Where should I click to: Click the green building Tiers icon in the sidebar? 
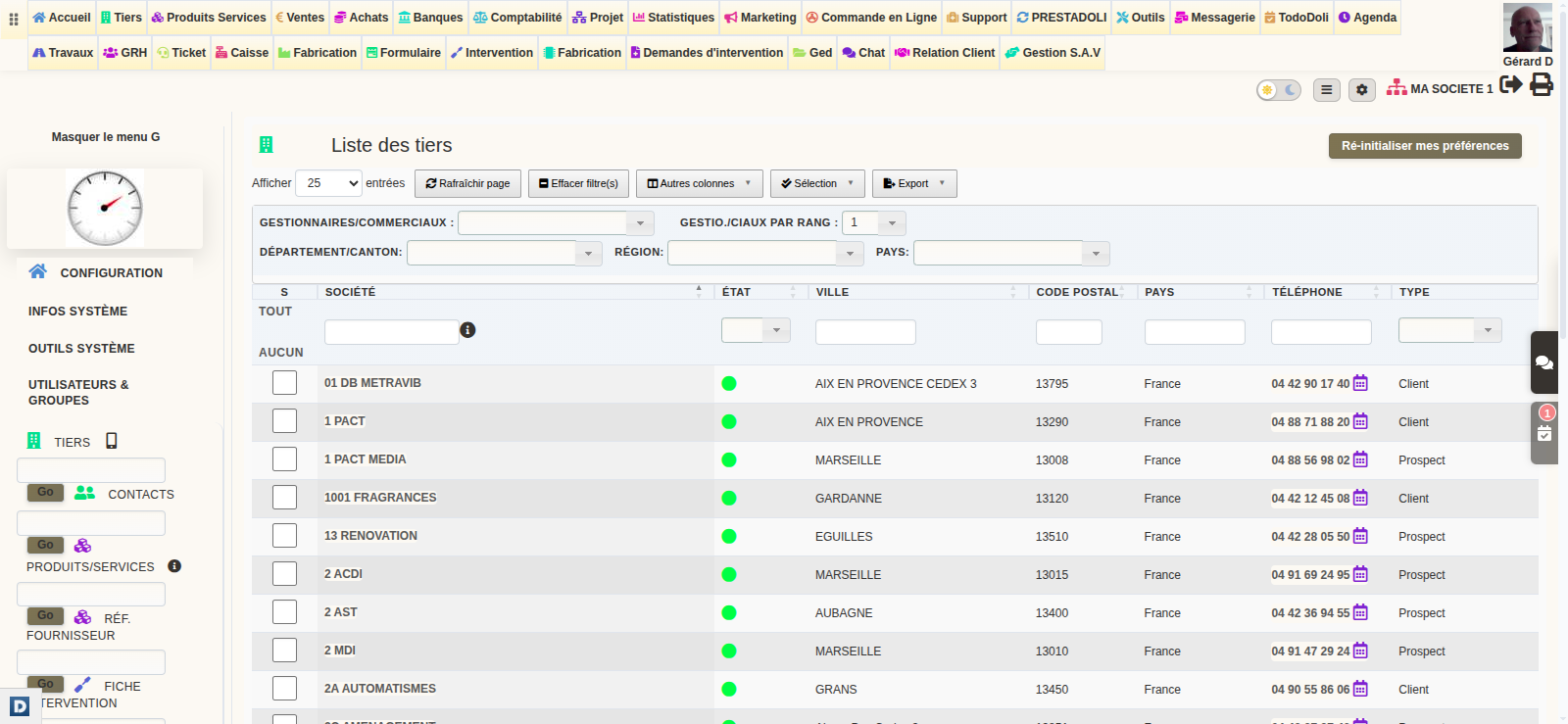[x=34, y=441]
